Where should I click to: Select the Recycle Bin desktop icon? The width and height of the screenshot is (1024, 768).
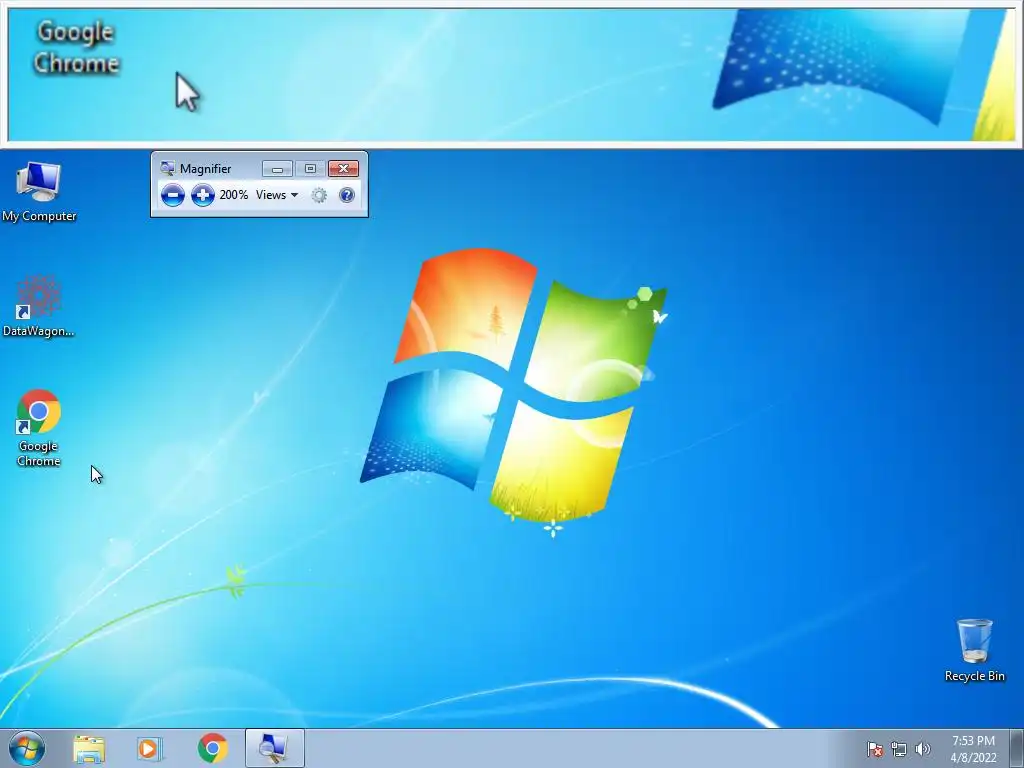pyautogui.click(x=974, y=650)
